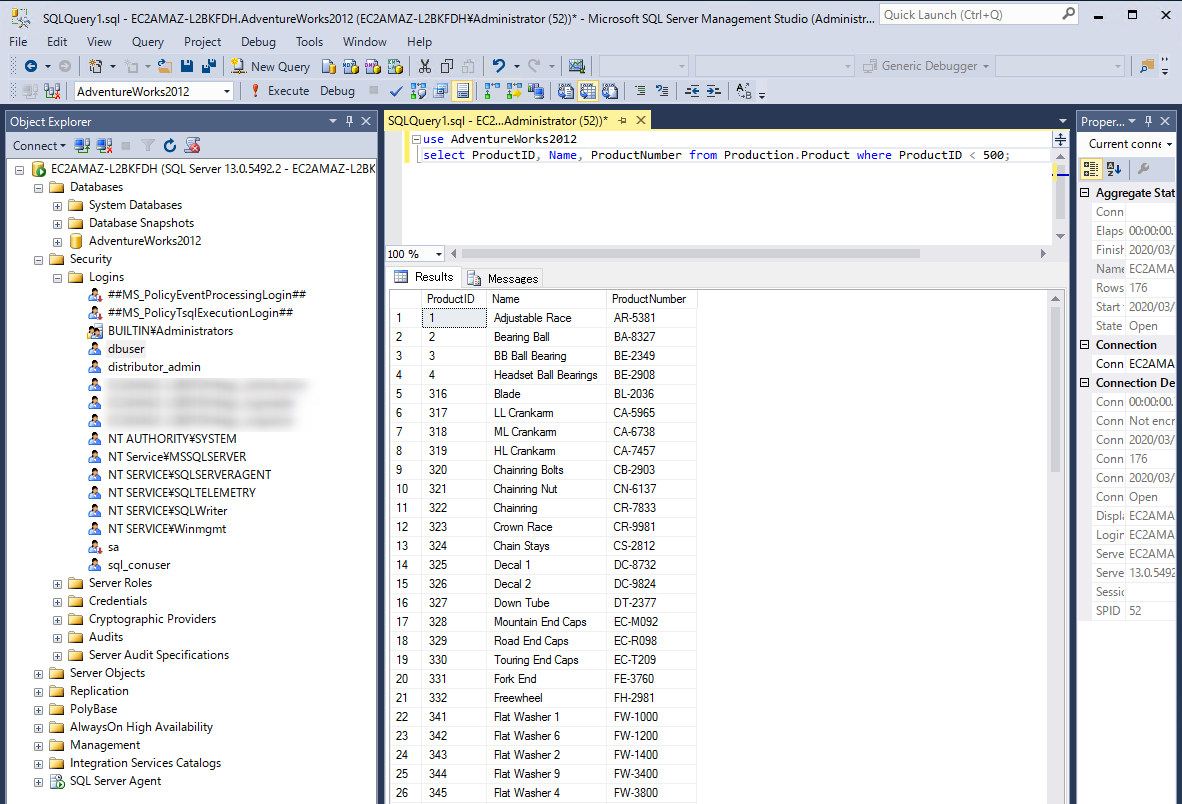
Task: Click the results grid vertical scrollbar
Action: 1055,390
